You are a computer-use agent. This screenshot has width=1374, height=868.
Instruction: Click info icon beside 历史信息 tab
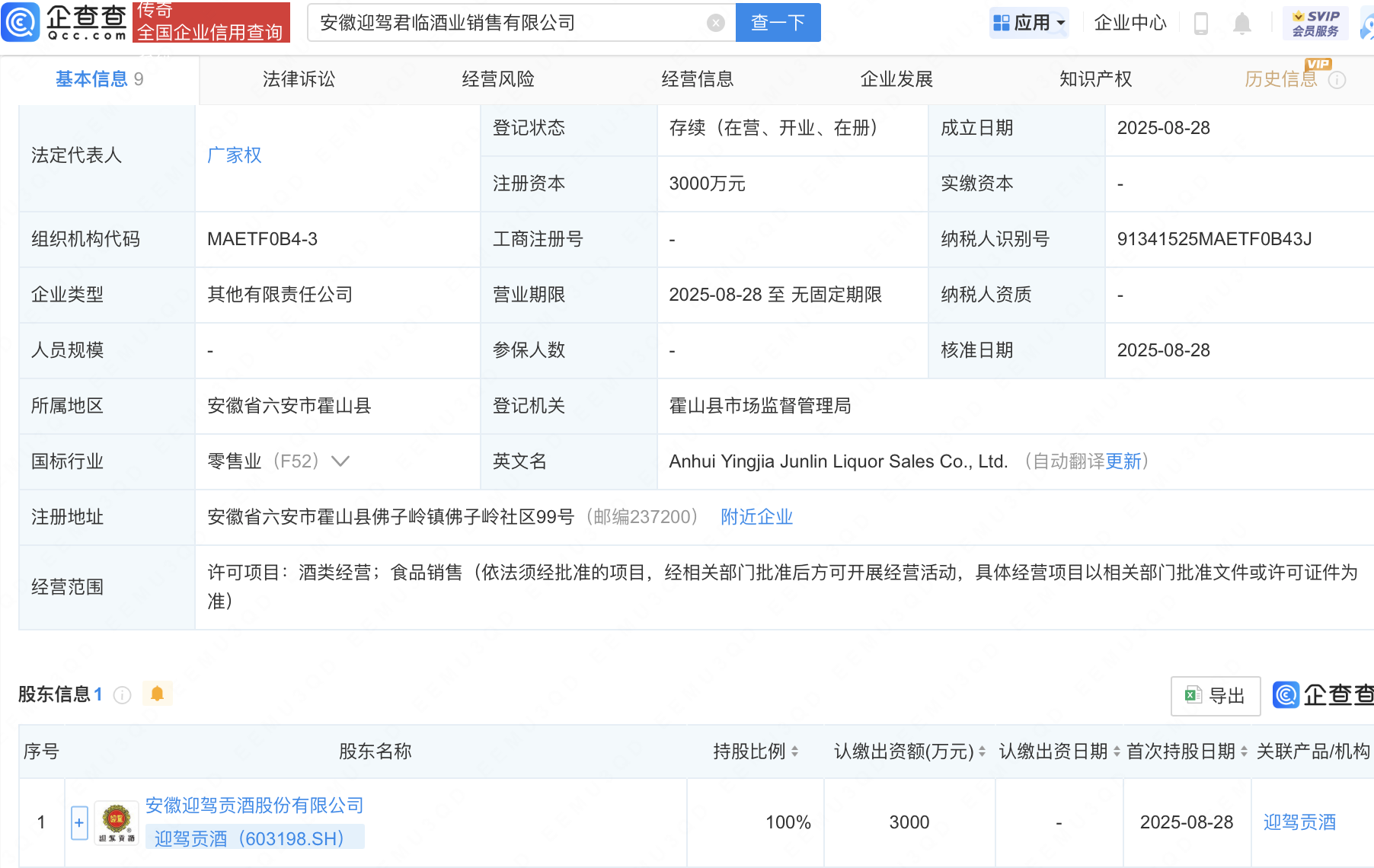[x=1337, y=80]
